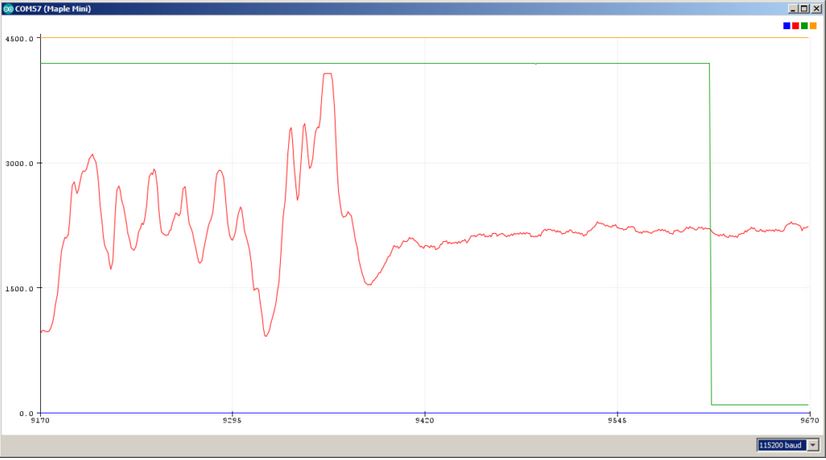Click the highest peak of the red trace
Screen dimensions: 826x460
[x=327, y=74]
